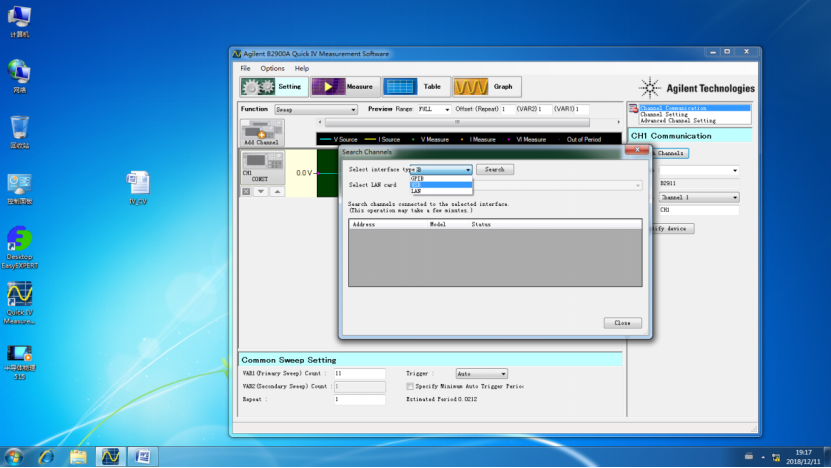Open the Options menu
This screenshot has width=831, height=468.
272,68
